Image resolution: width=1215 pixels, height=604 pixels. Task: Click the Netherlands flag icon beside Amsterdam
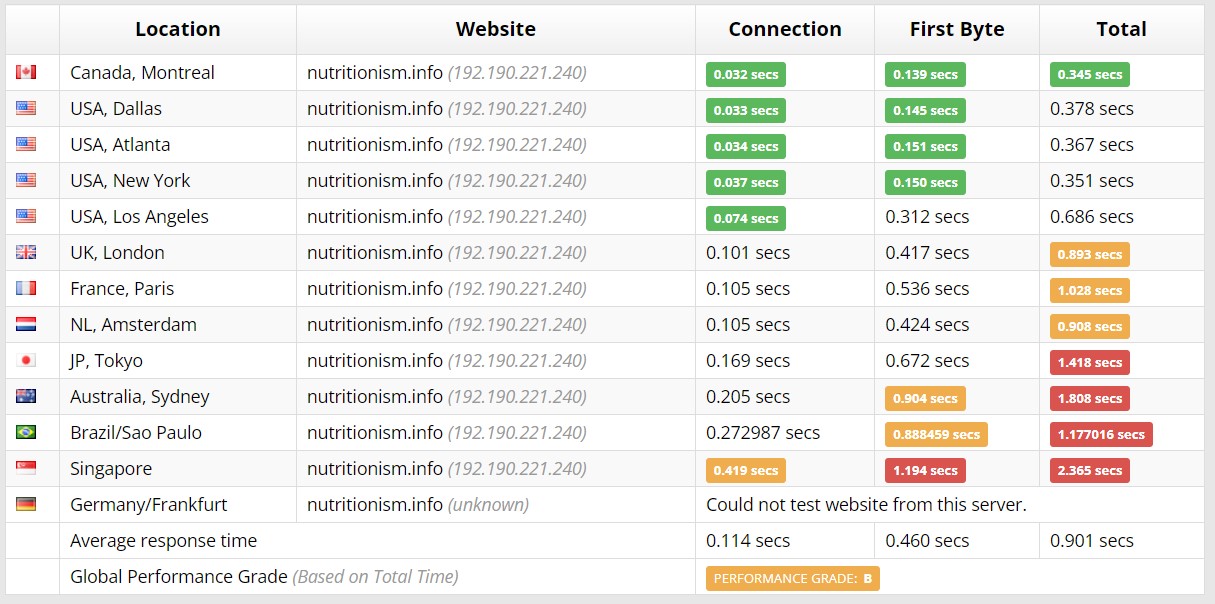pyautogui.click(x=26, y=324)
